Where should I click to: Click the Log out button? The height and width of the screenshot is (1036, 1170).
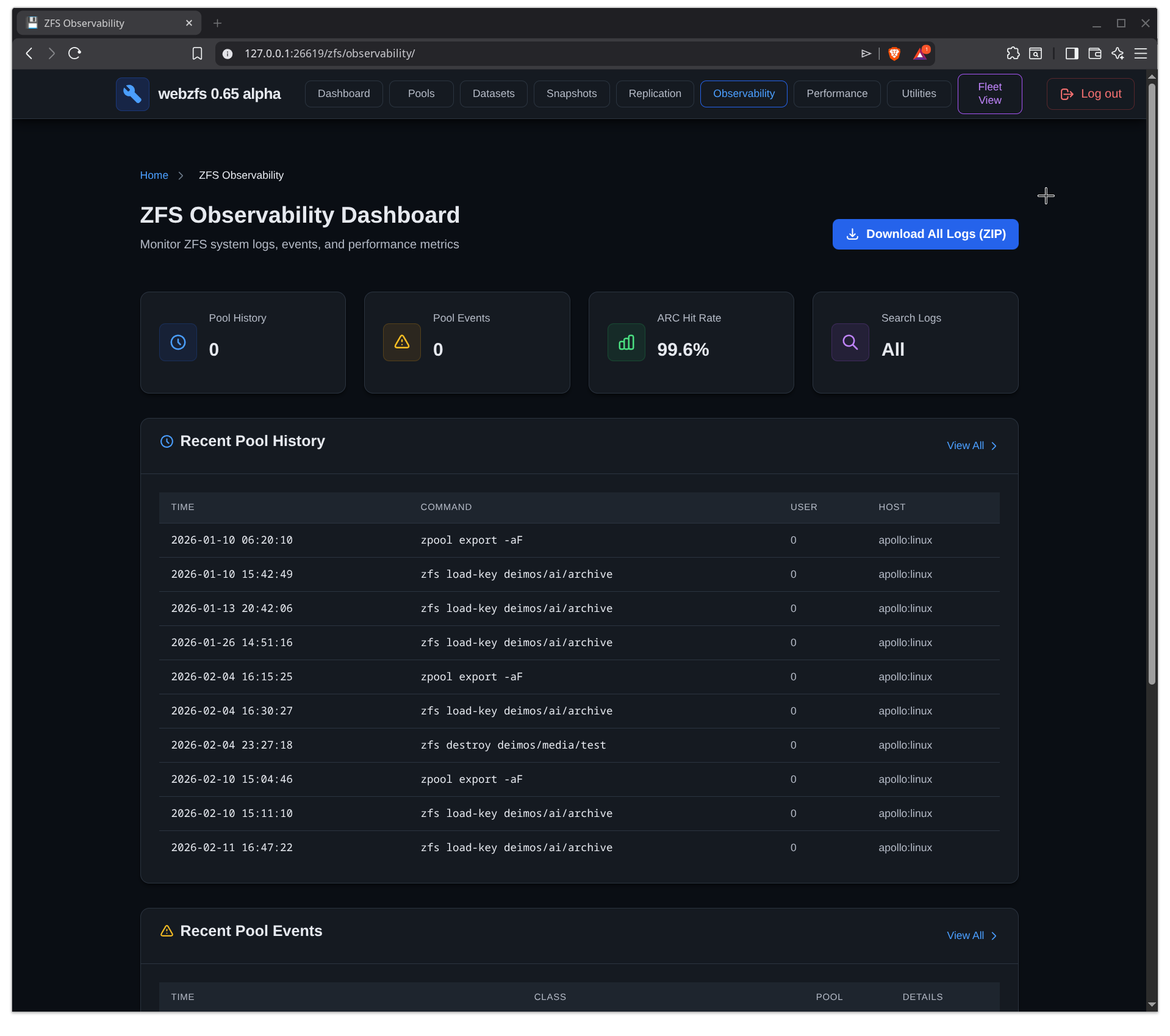[1090, 93]
